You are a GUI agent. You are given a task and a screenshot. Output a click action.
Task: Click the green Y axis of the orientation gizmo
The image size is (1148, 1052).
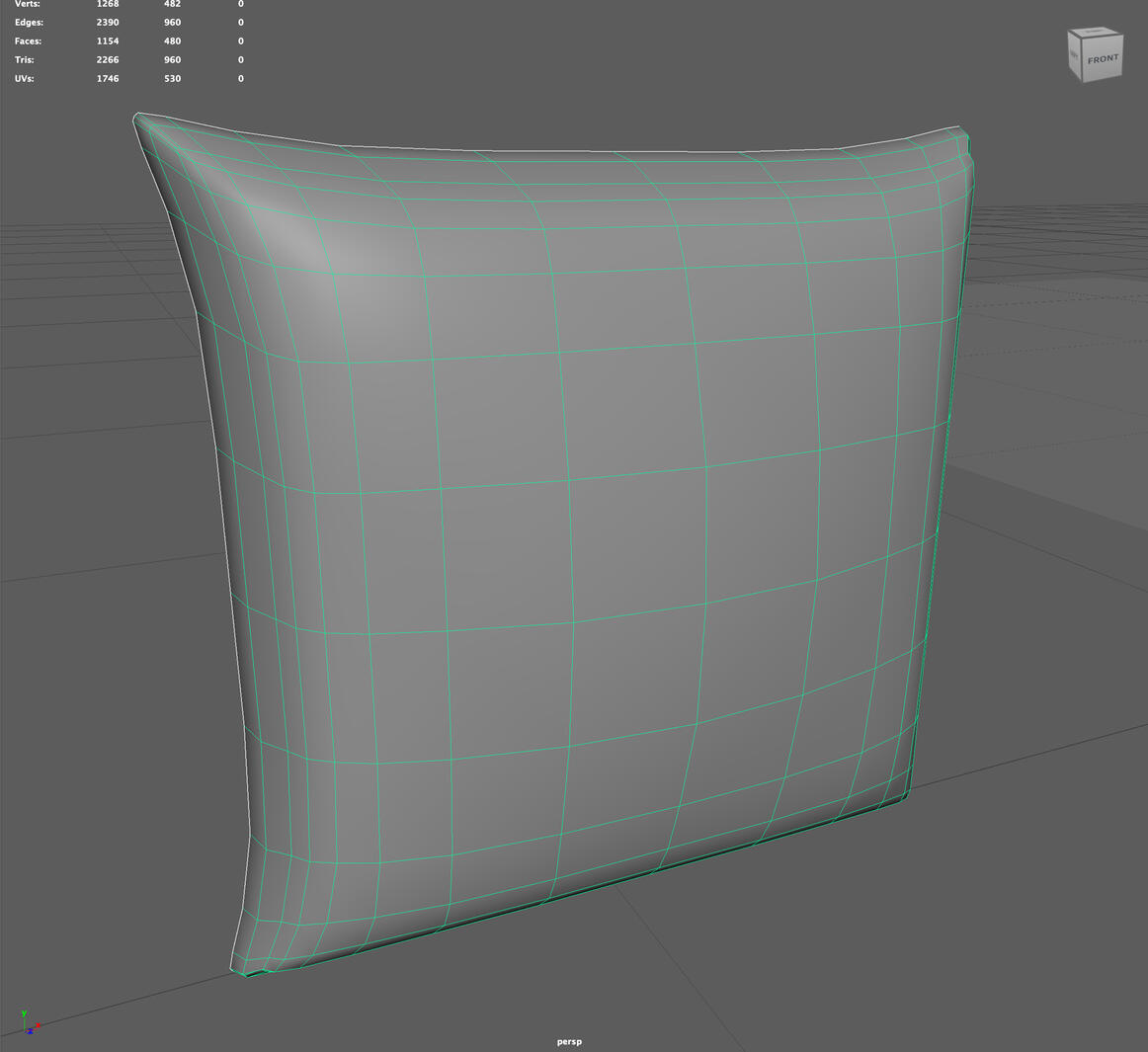(24, 1013)
